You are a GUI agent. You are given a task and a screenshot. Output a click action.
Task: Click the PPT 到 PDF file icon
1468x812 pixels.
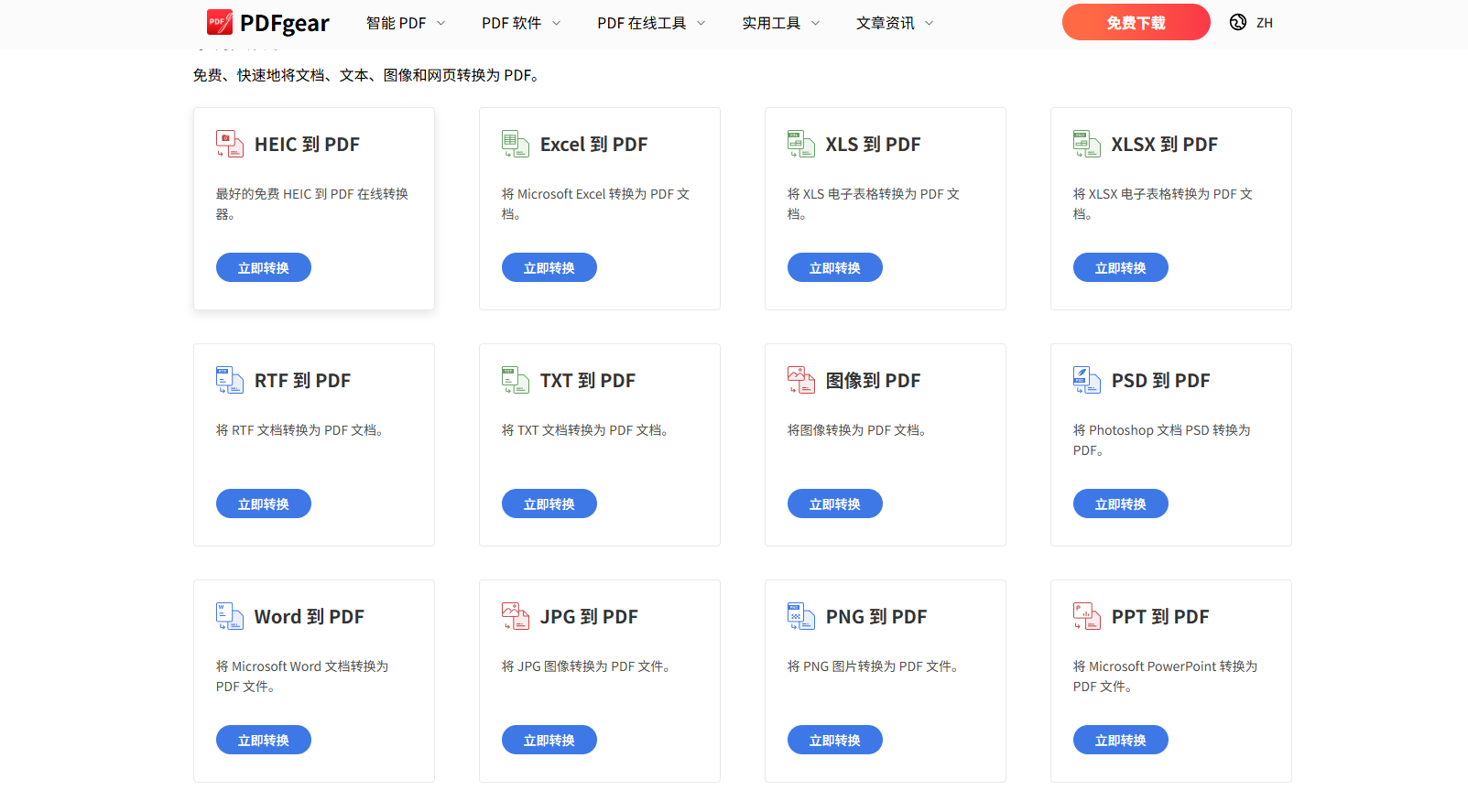[1087, 616]
